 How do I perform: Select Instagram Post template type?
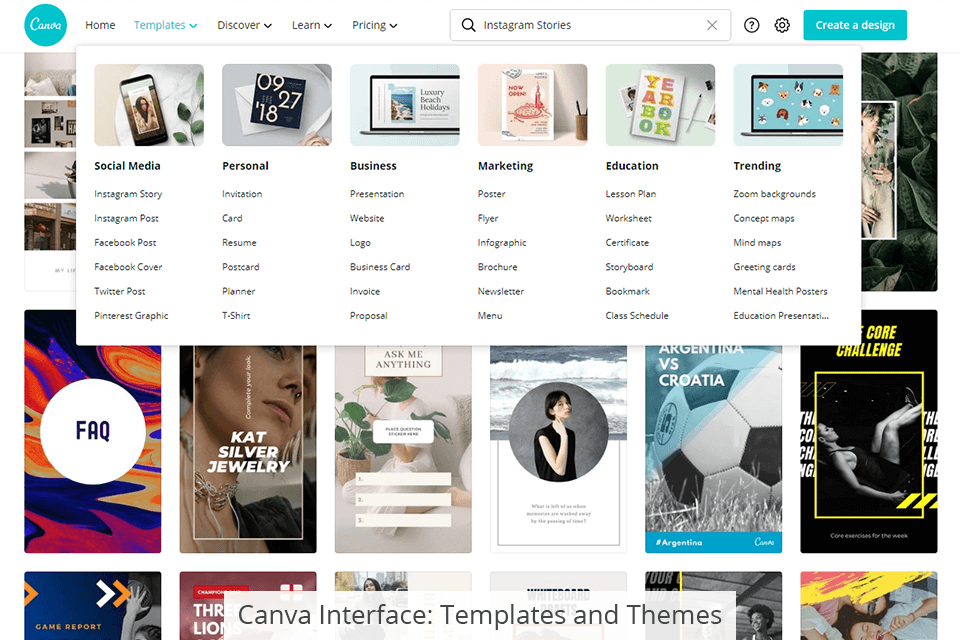[x=126, y=219]
